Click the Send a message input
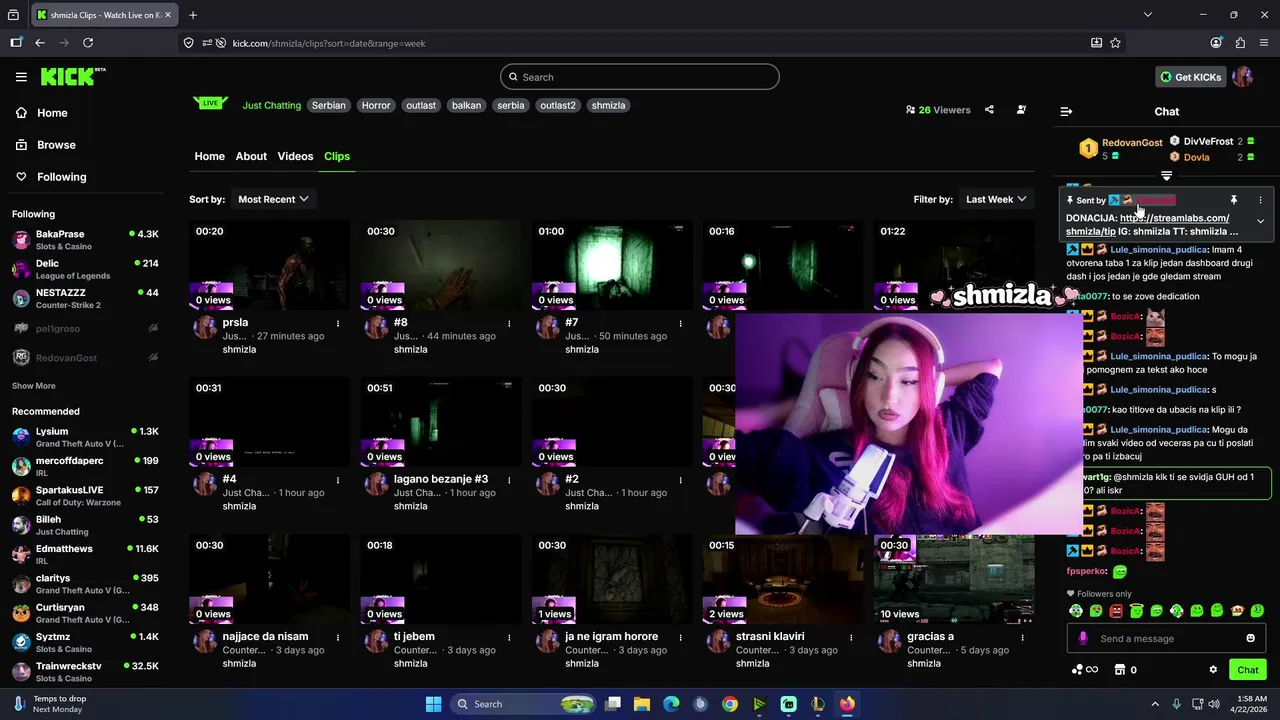The width and height of the screenshot is (1280, 720). pyautogui.click(x=1166, y=639)
